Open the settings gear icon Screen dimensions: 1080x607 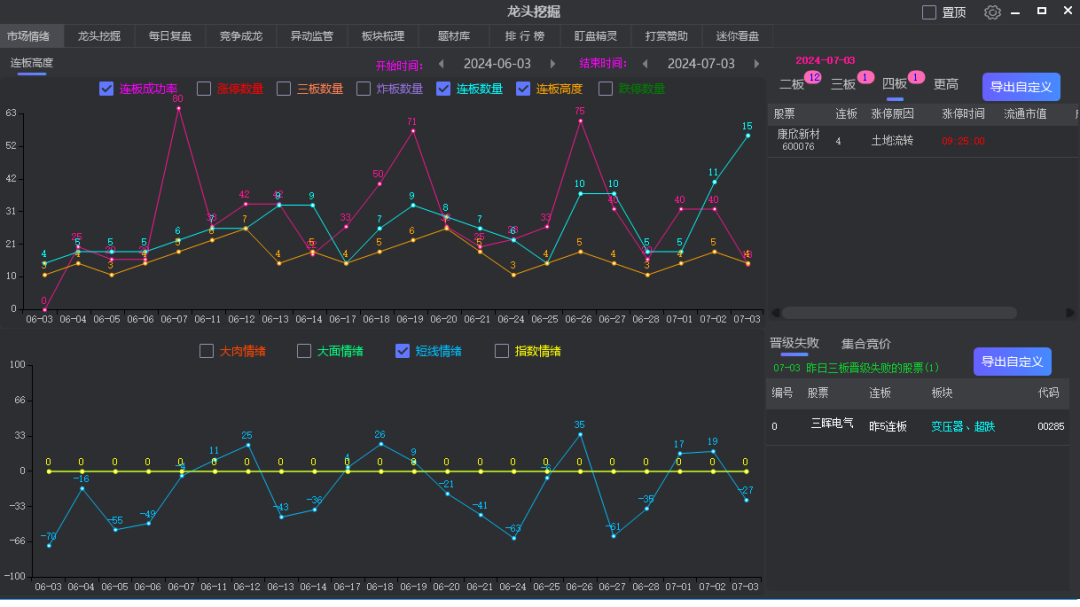992,12
